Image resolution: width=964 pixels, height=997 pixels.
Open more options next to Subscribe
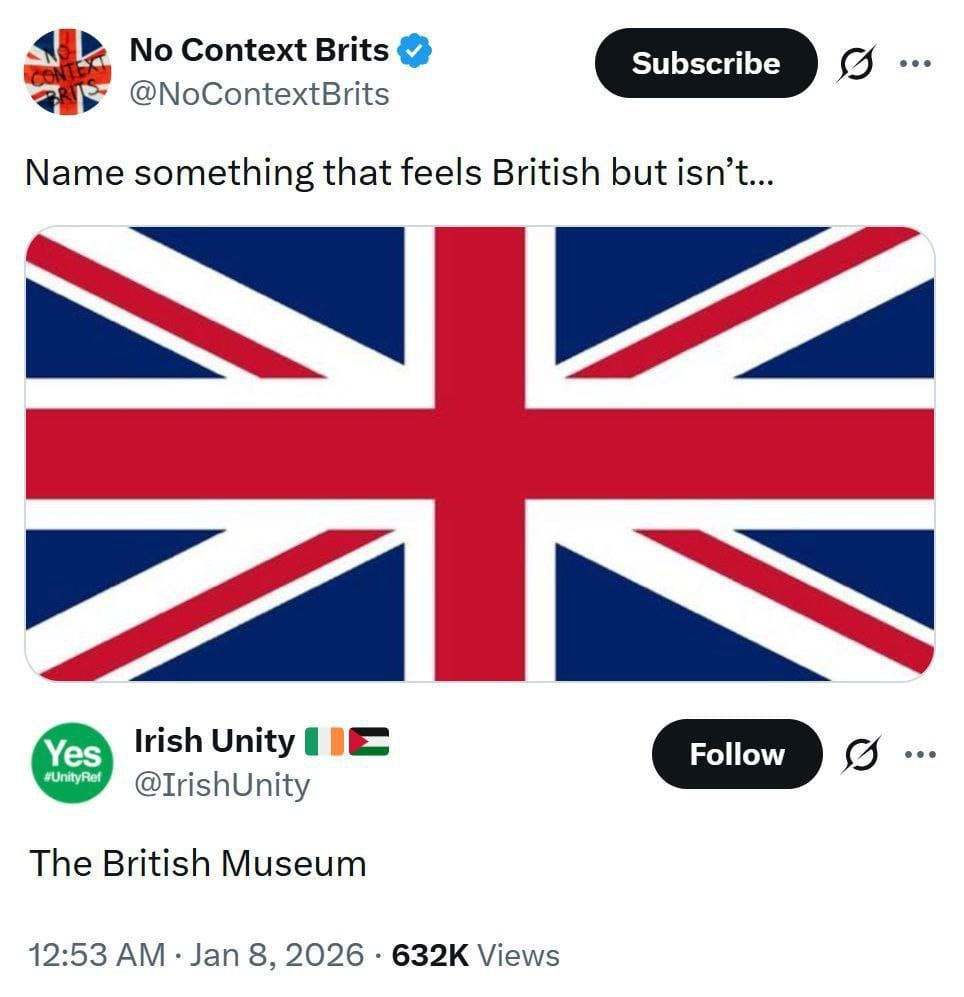pos(915,62)
